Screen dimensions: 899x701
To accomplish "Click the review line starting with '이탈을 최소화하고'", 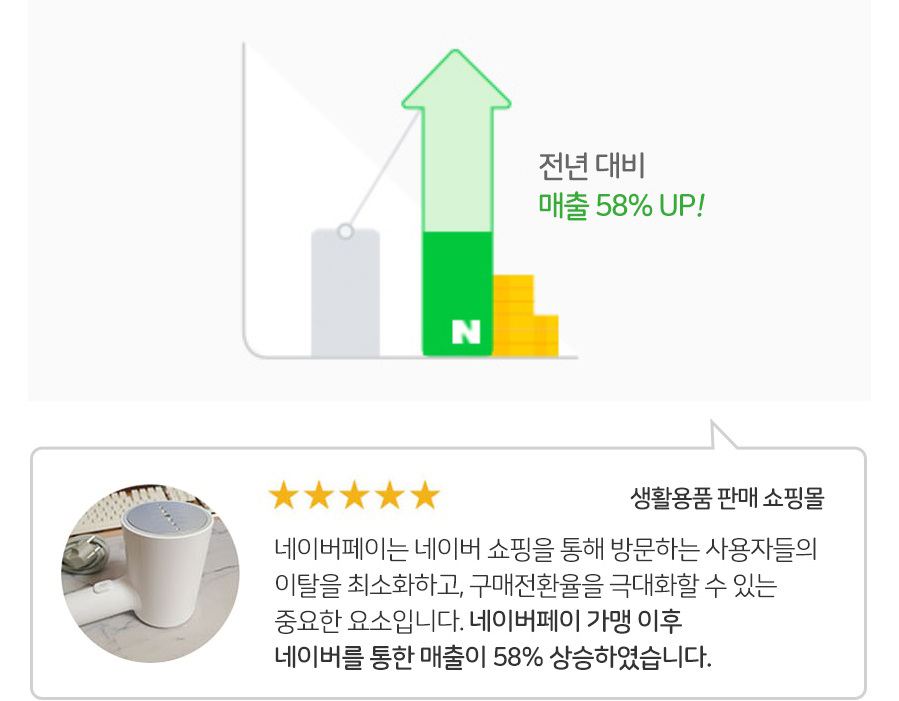I will tap(525, 585).
